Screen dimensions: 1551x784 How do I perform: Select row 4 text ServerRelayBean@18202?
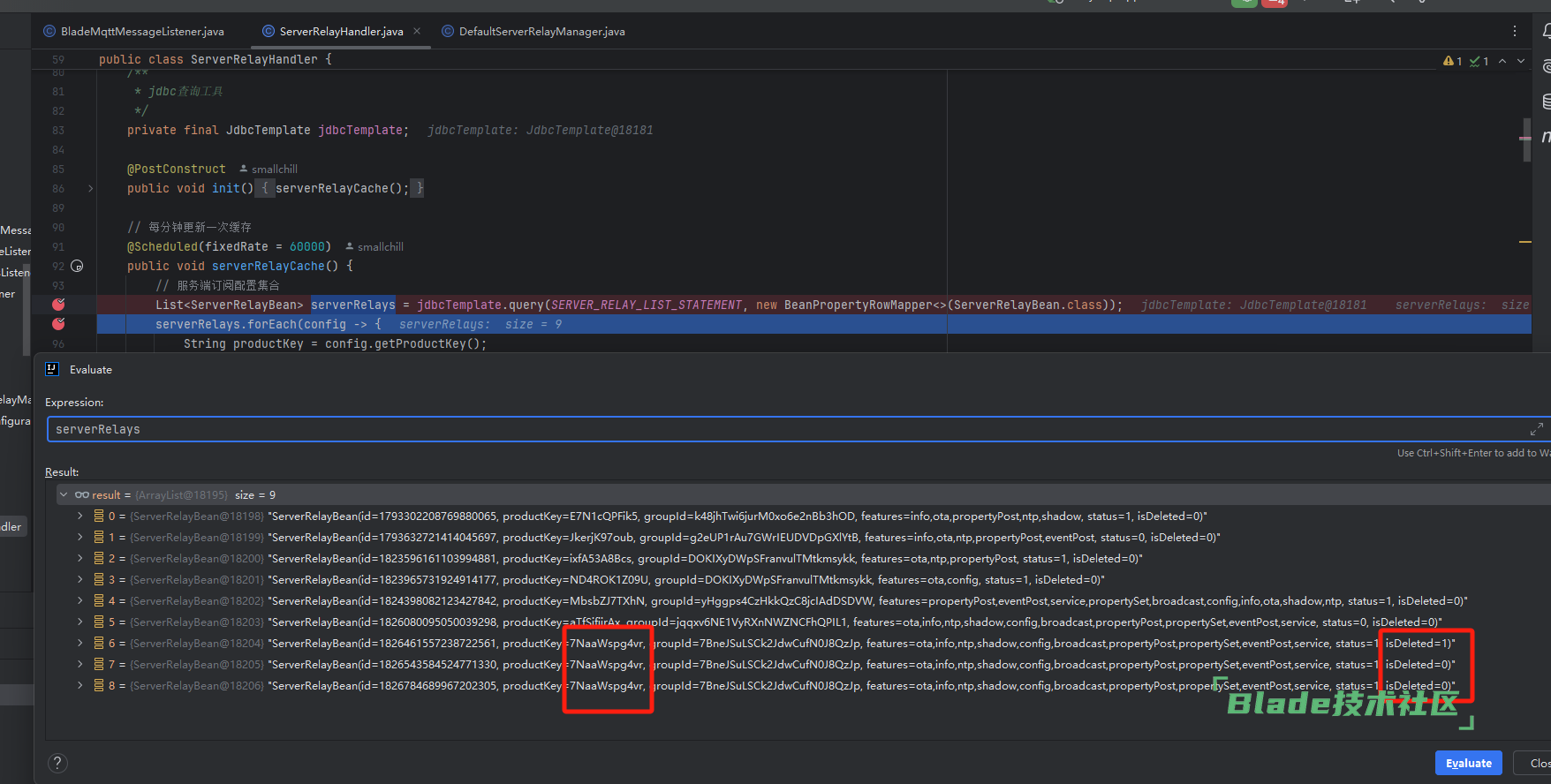[197, 600]
